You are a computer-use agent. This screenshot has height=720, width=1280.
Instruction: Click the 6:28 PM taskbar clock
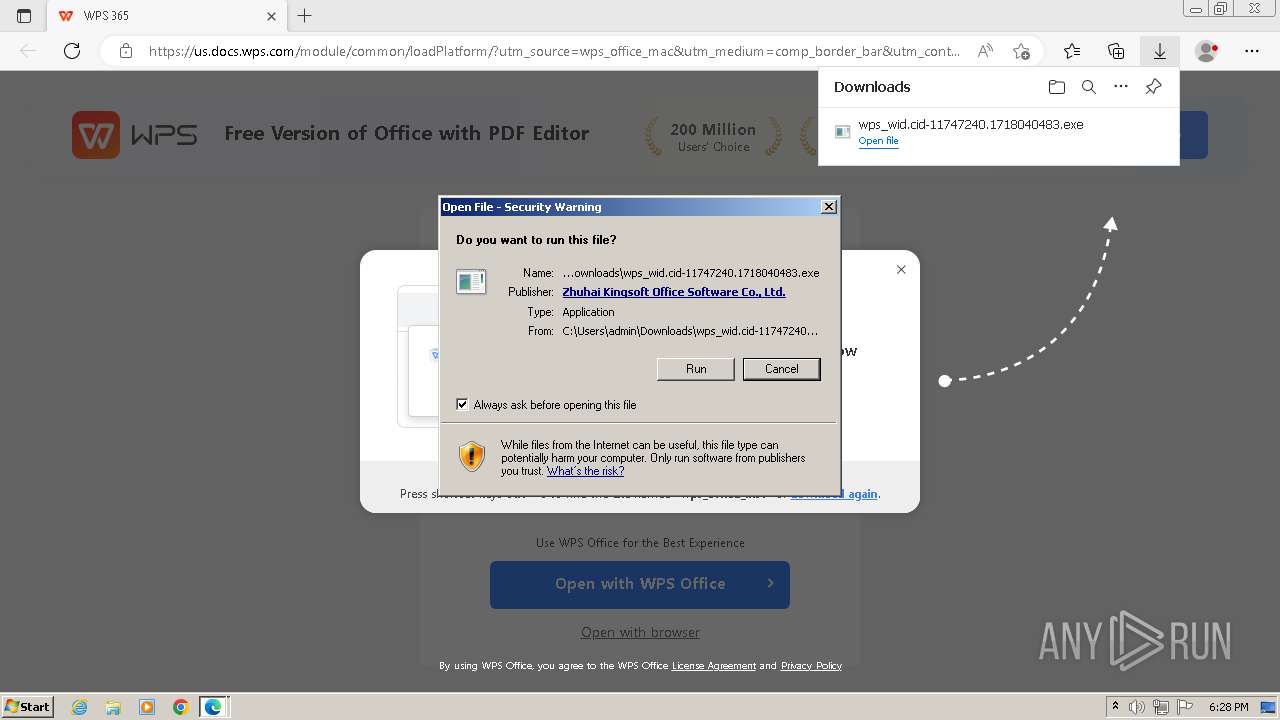tap(1228, 707)
